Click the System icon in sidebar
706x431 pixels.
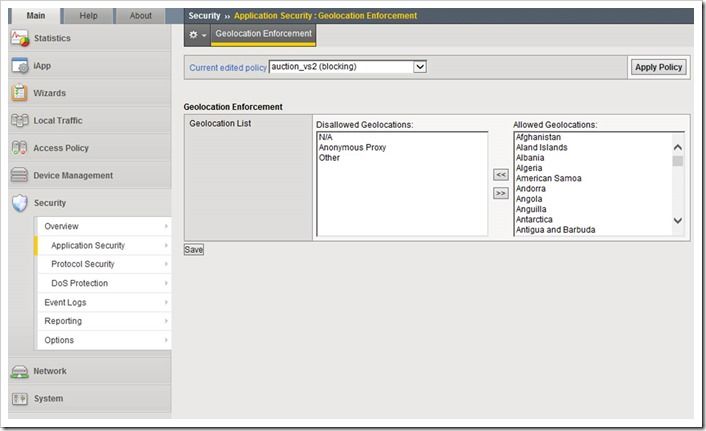tap(20, 398)
